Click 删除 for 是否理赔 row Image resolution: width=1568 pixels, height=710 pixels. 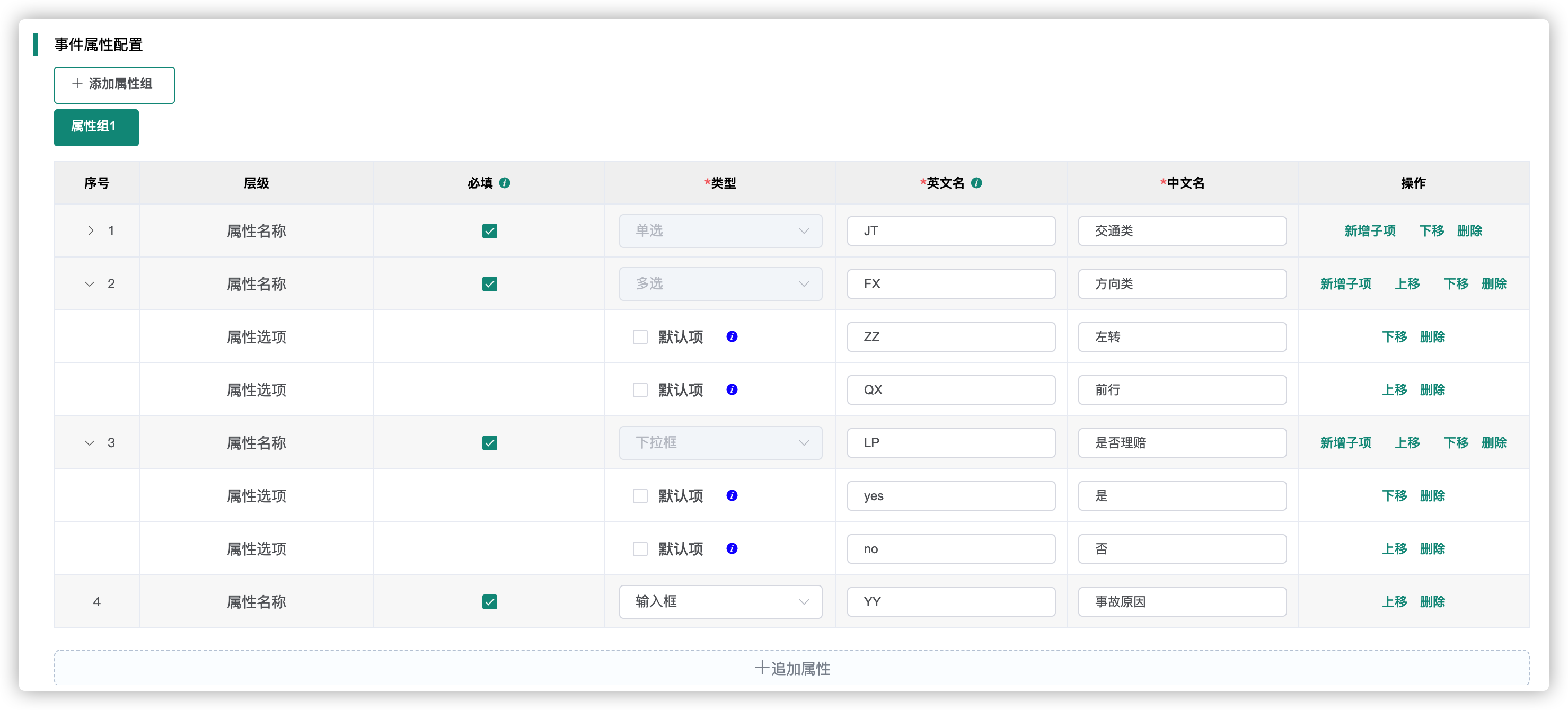pos(1494,442)
